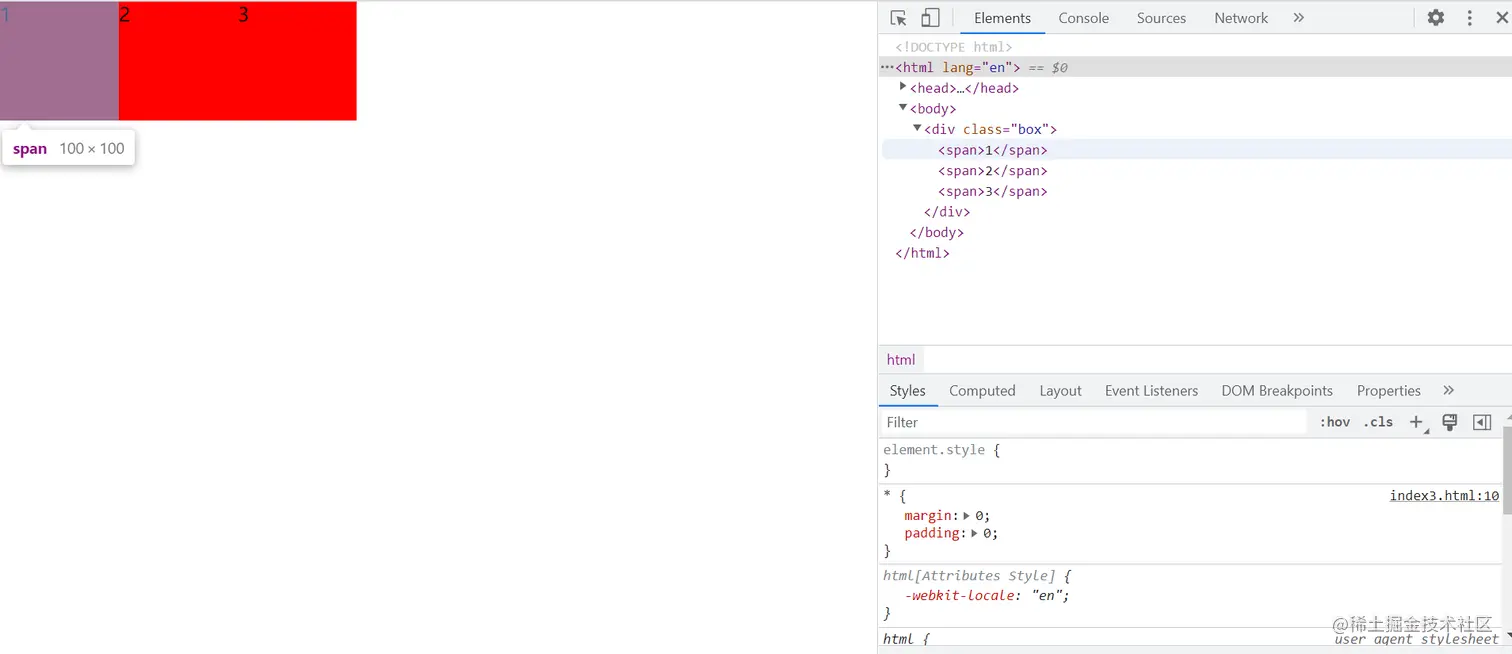1512x654 pixels.
Task: Click the number 3 in red box
Action: pos(243,14)
